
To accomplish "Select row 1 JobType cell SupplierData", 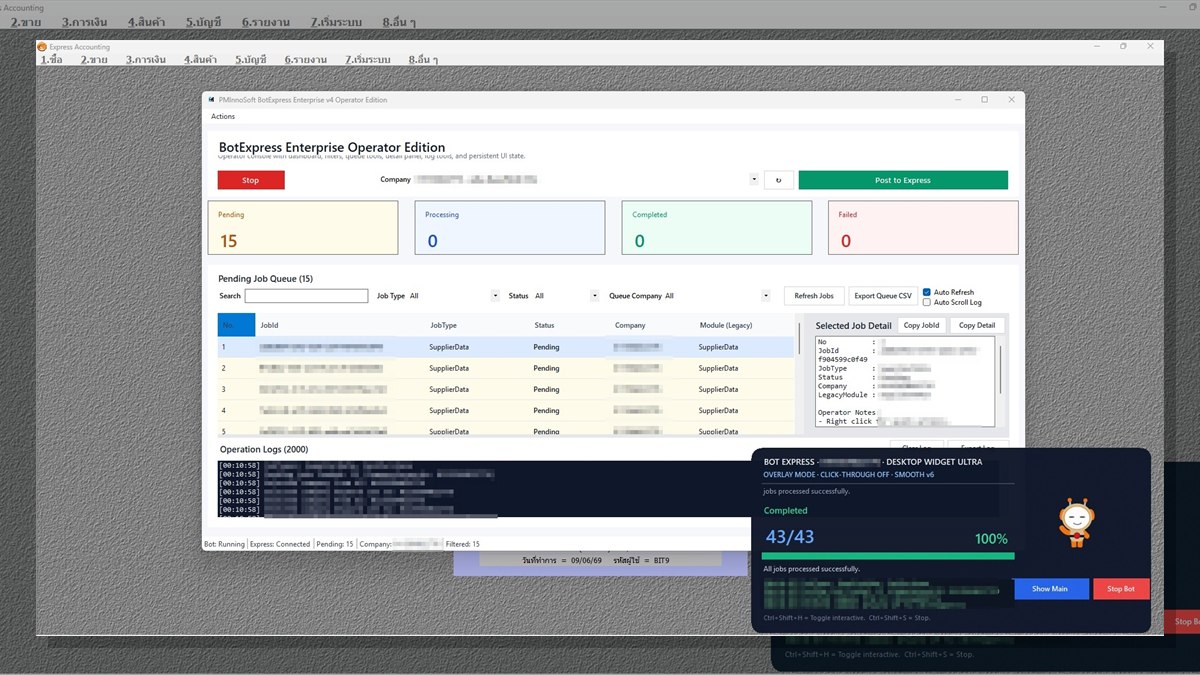I will (449, 347).
